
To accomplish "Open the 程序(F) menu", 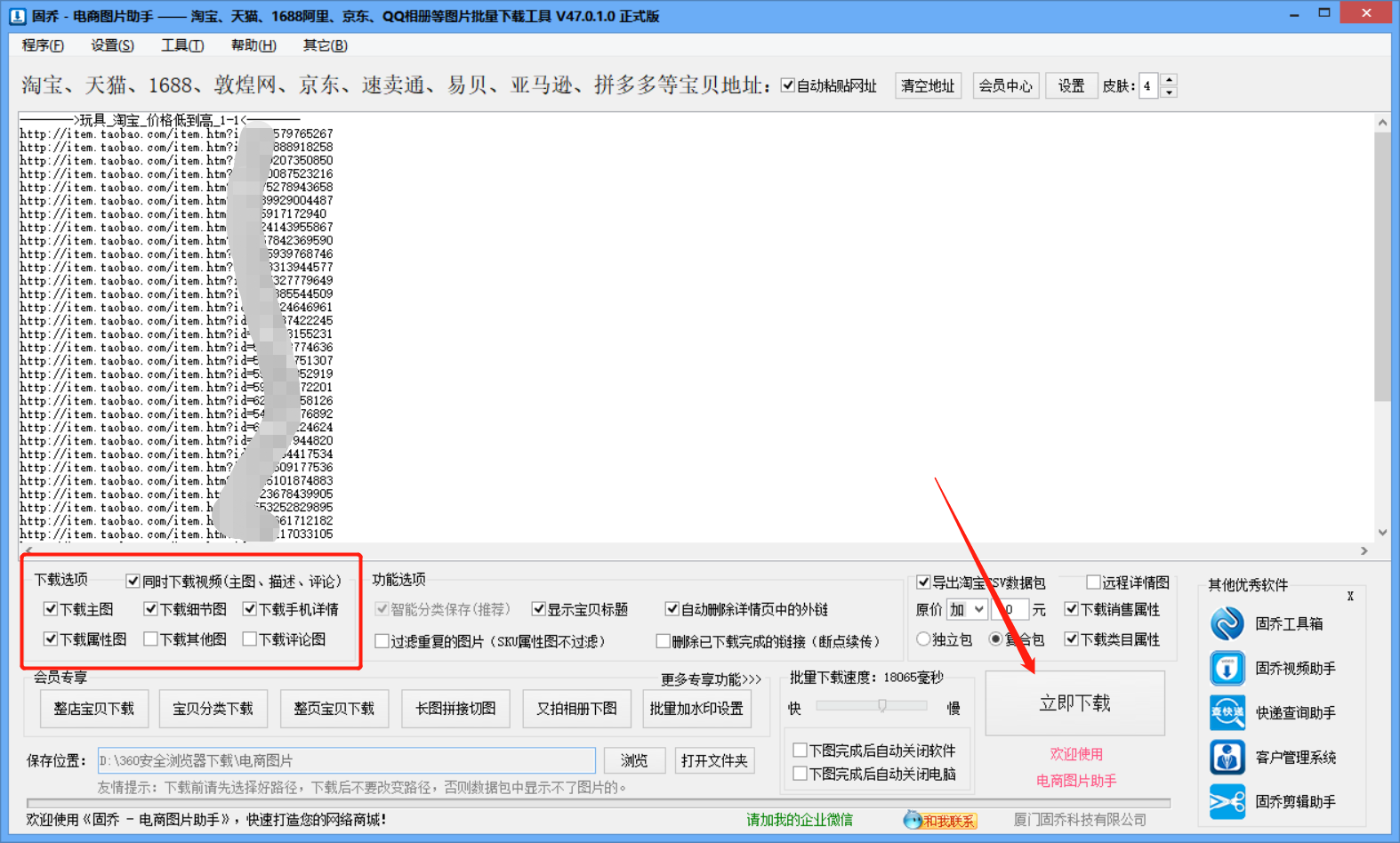I will (x=43, y=45).
